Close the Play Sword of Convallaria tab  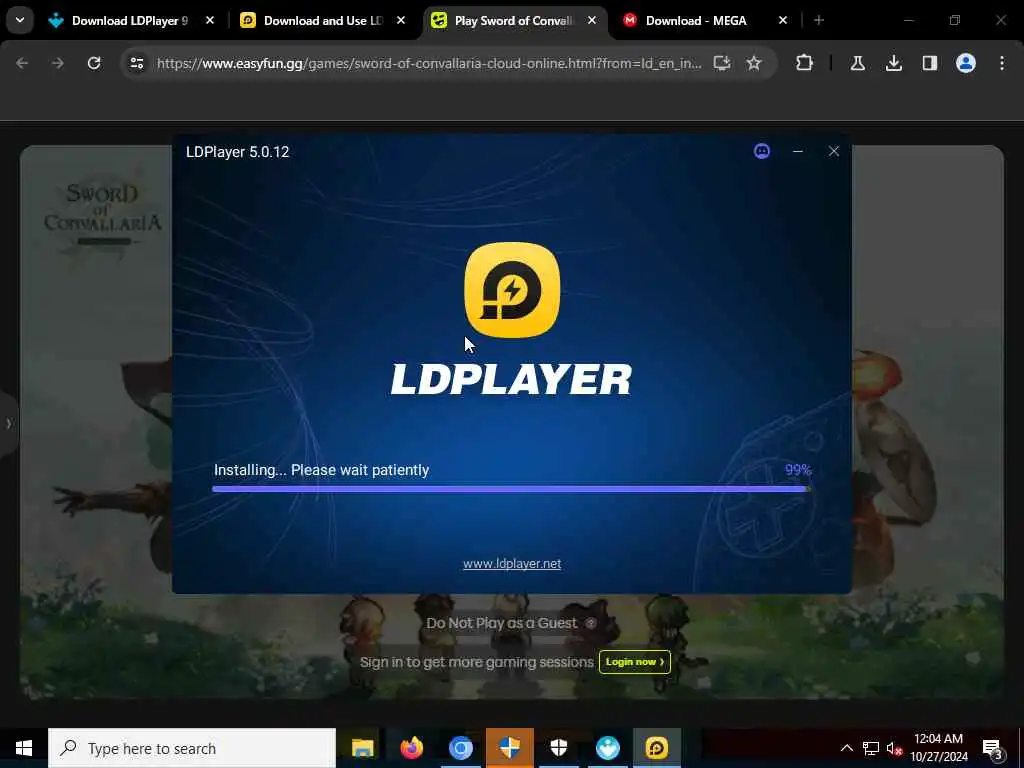click(592, 21)
